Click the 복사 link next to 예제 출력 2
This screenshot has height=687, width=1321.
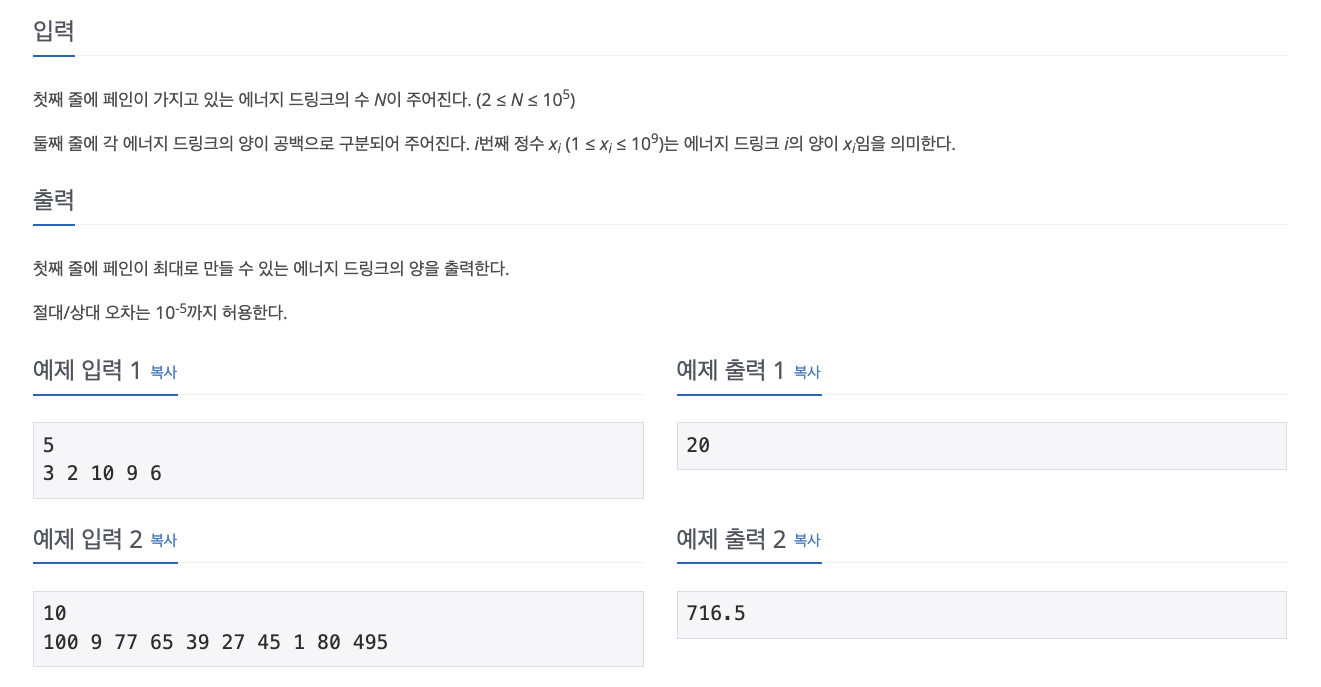click(x=807, y=540)
